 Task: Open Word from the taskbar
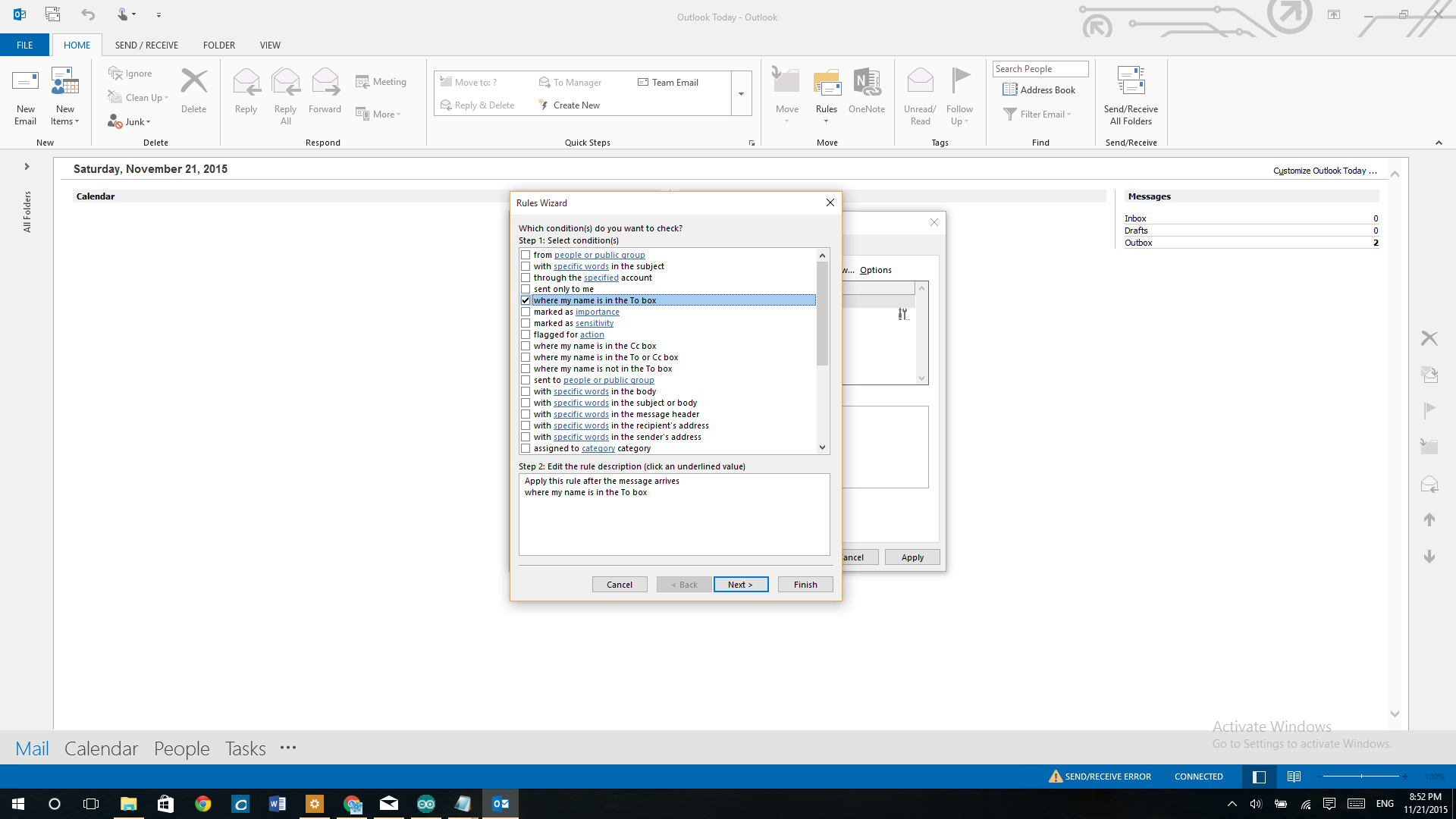[277, 803]
